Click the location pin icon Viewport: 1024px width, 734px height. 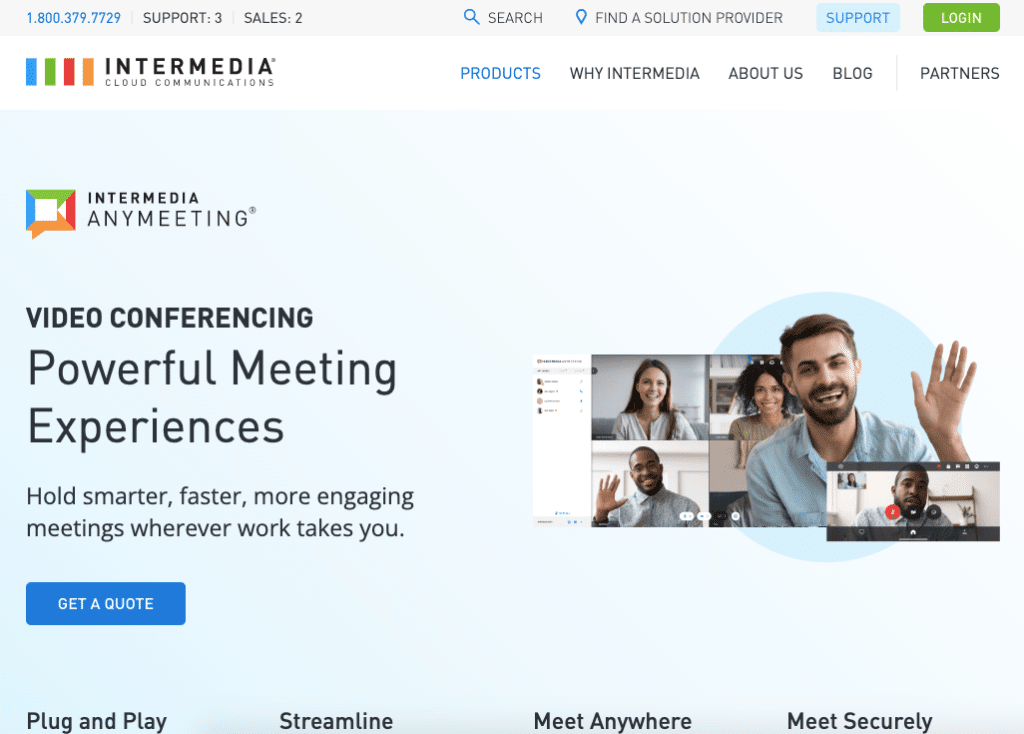(x=581, y=17)
